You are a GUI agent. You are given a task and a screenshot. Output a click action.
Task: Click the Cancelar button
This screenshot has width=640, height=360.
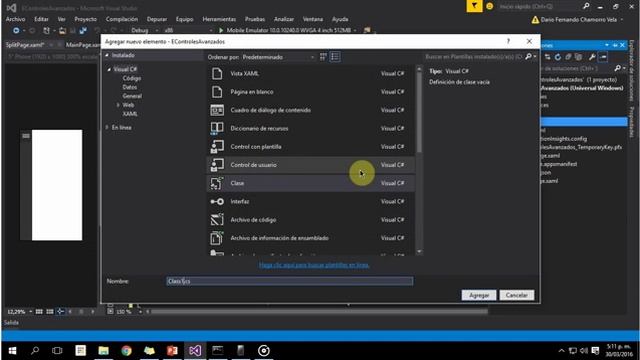coord(516,295)
